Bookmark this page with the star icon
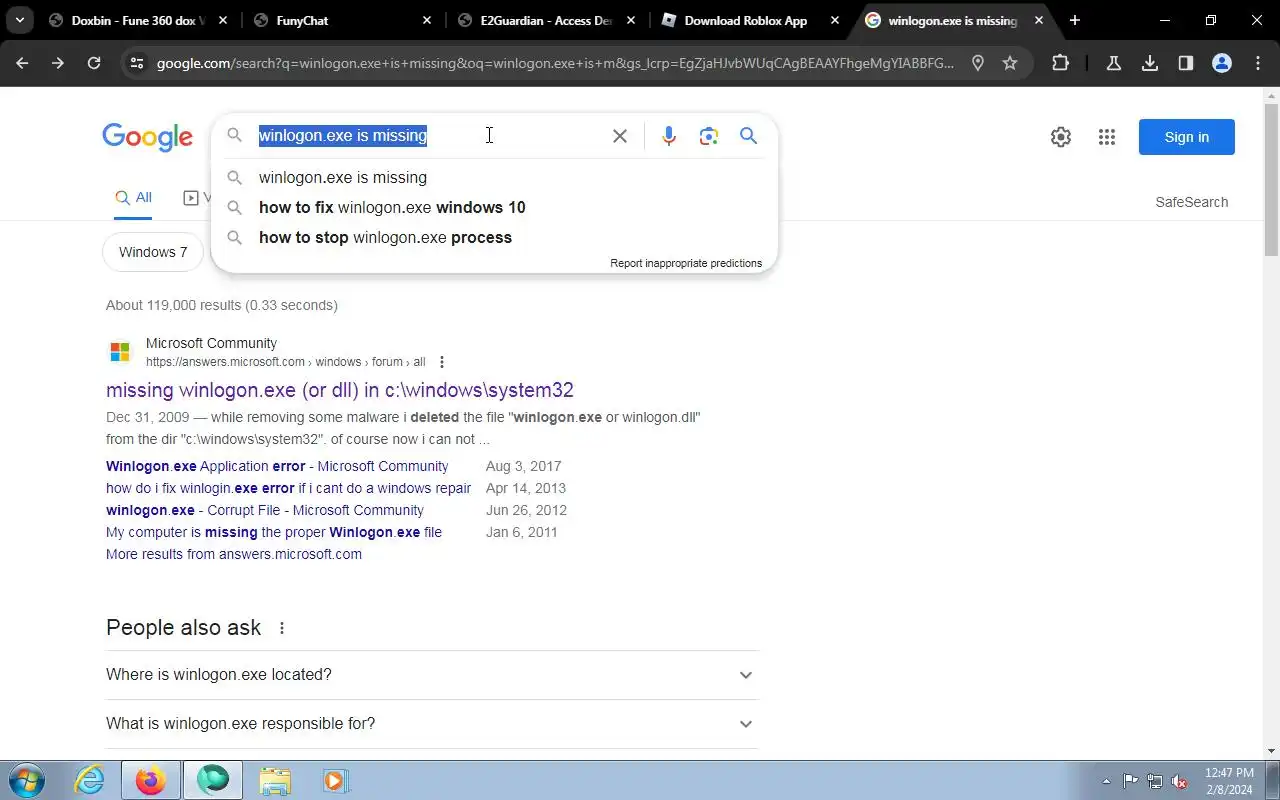1280x800 pixels. (1010, 63)
